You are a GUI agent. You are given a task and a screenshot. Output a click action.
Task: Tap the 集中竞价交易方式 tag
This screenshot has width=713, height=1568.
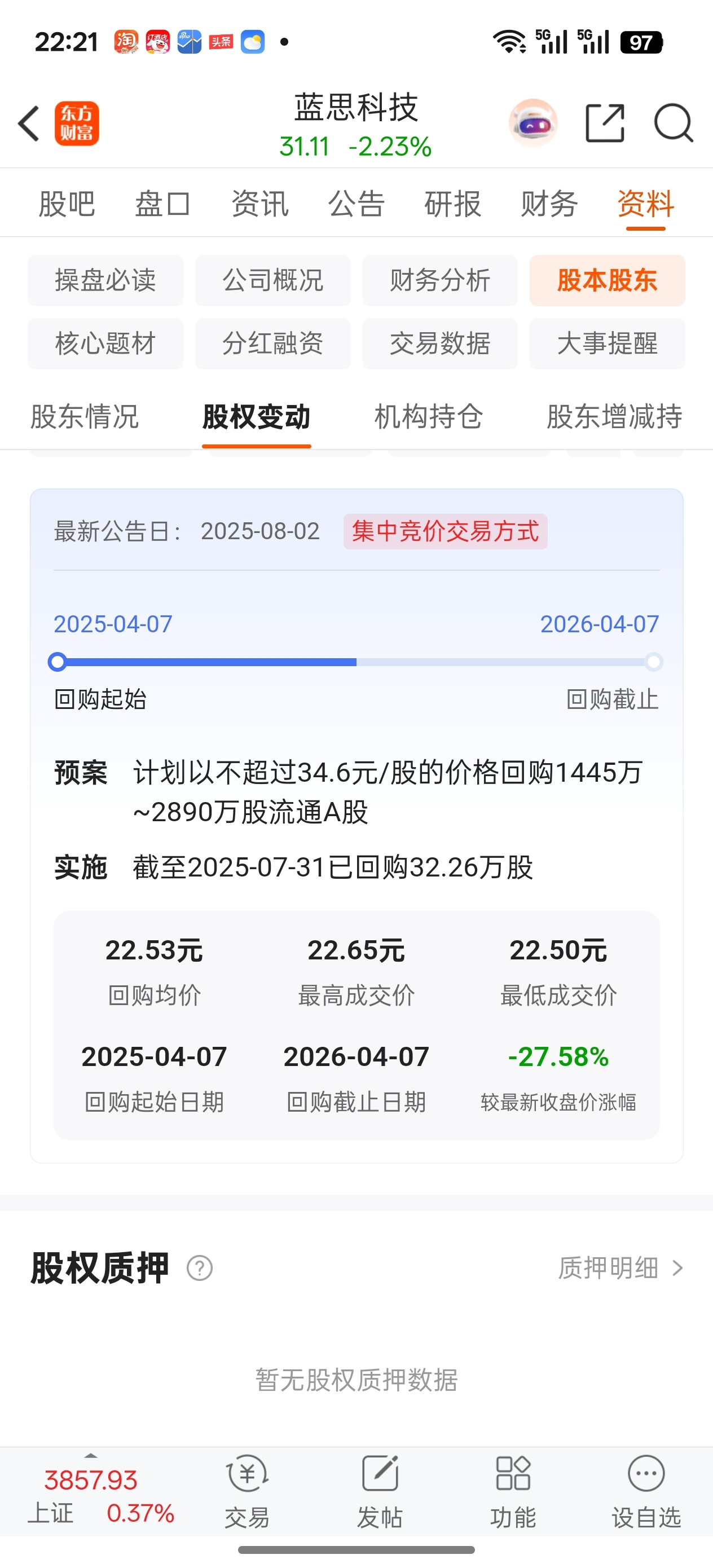point(445,531)
